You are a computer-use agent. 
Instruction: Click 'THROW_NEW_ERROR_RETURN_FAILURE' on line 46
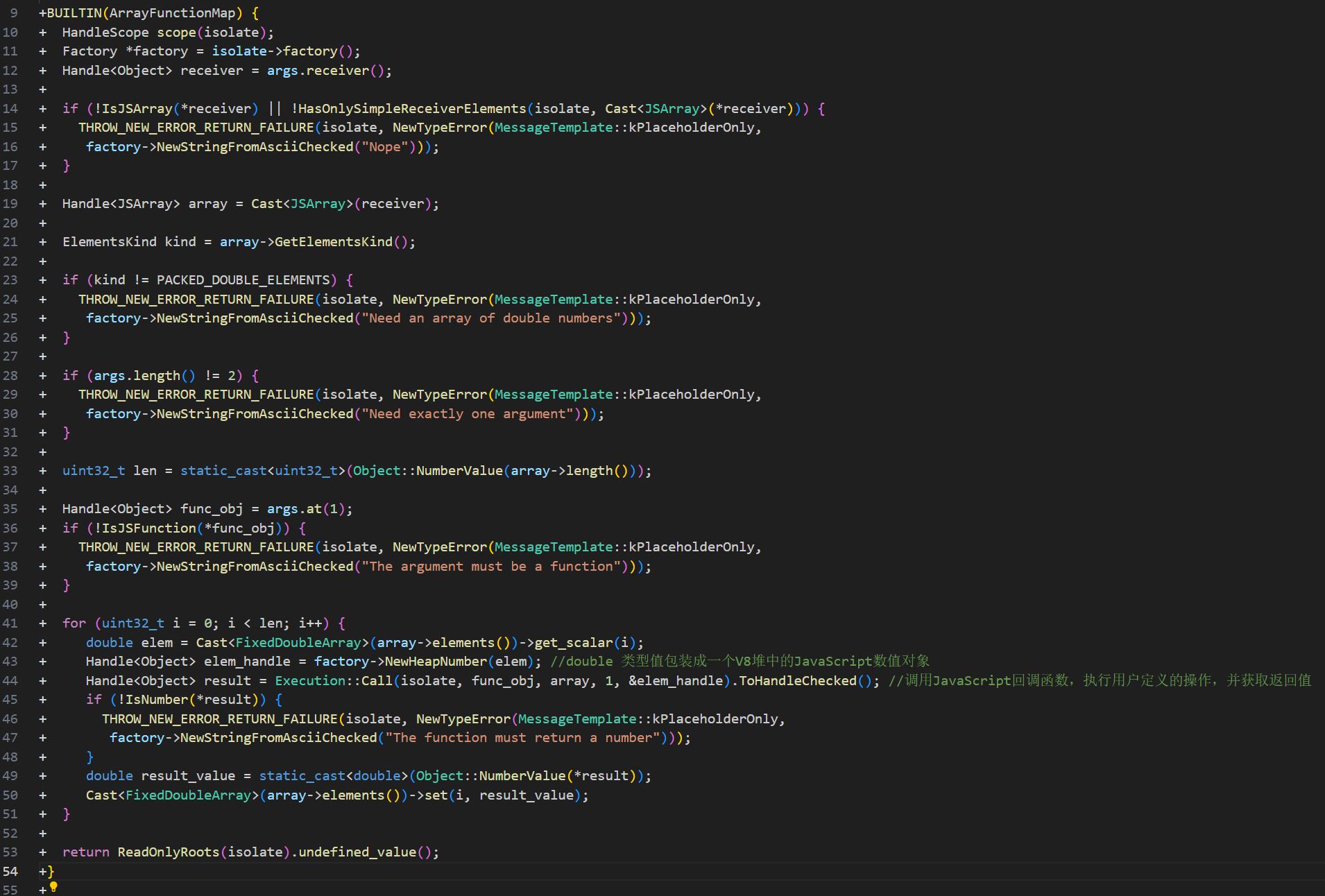[x=220, y=719]
